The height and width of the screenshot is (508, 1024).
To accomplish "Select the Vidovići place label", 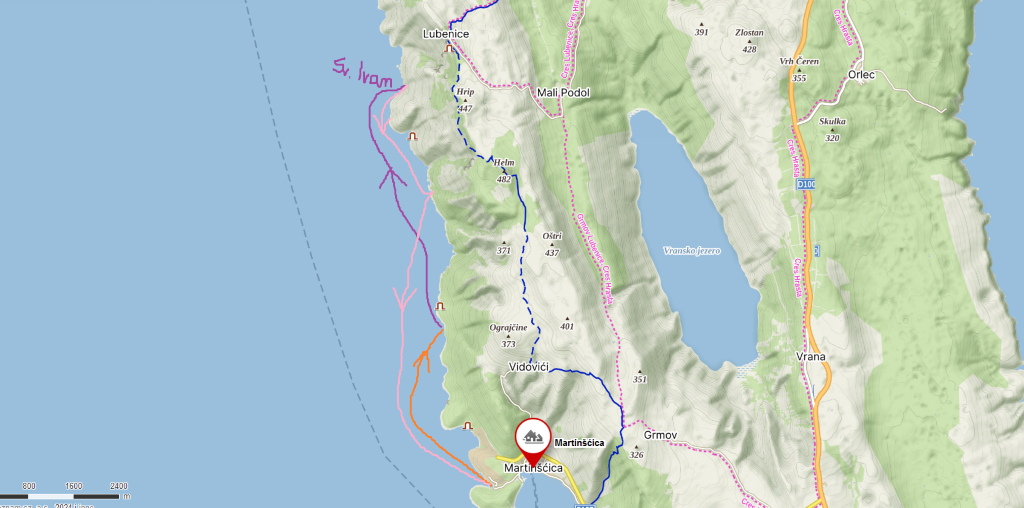I will (528, 368).
